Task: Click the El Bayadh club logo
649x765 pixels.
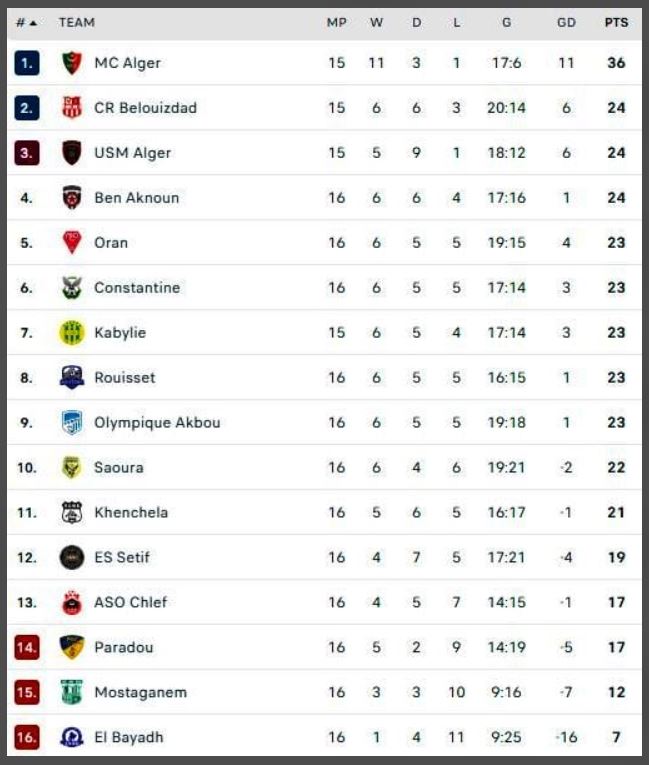Action: [x=71, y=737]
